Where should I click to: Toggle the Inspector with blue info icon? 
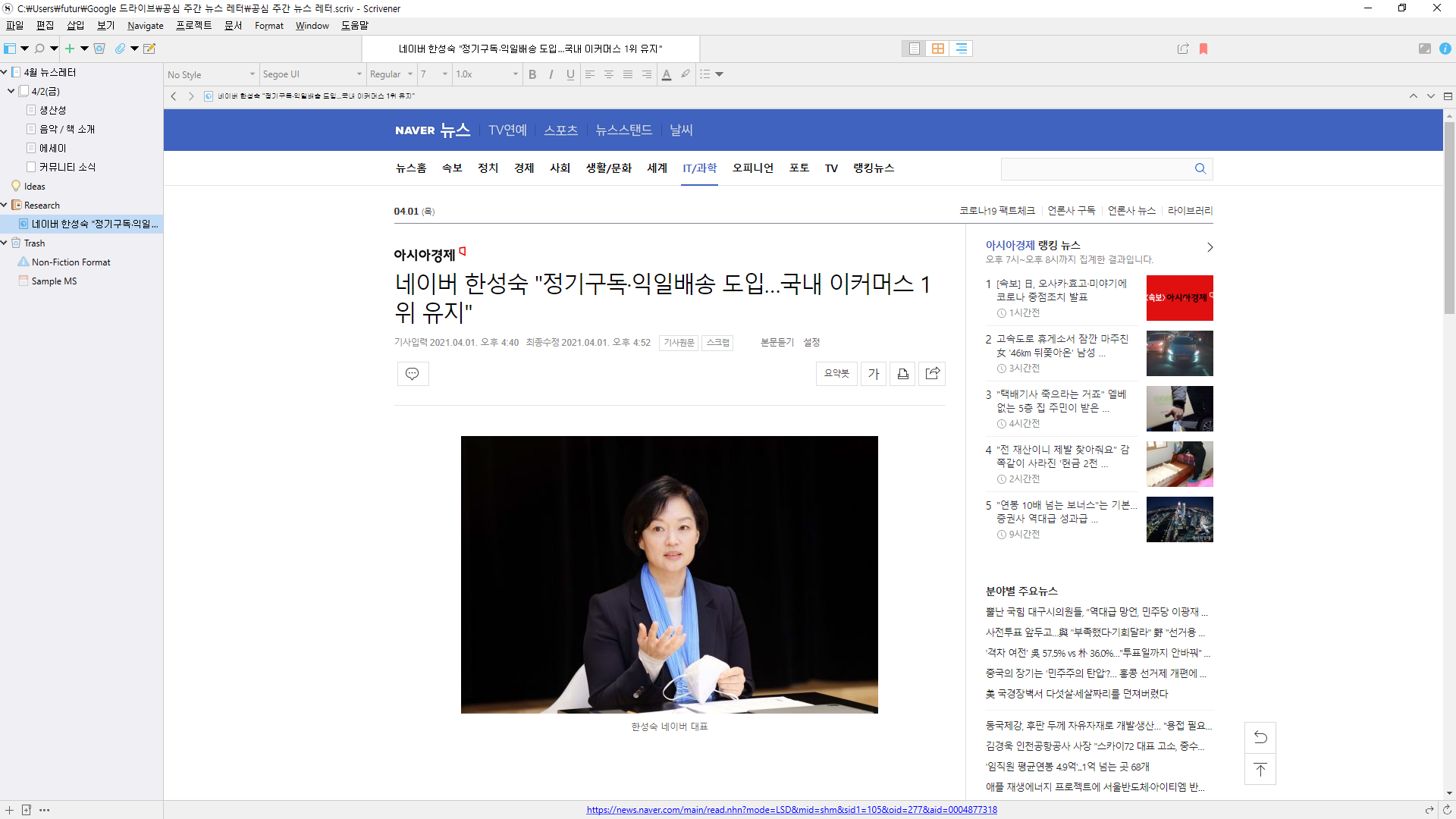(1445, 49)
